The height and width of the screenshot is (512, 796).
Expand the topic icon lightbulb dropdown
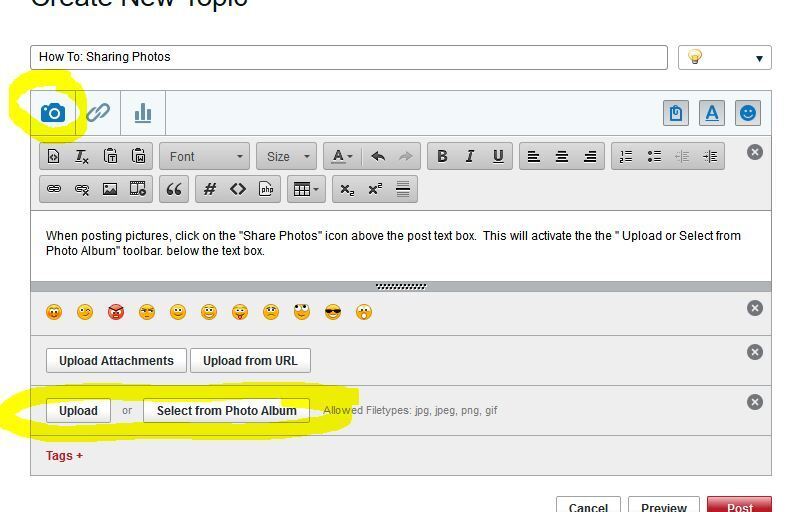(x=724, y=58)
